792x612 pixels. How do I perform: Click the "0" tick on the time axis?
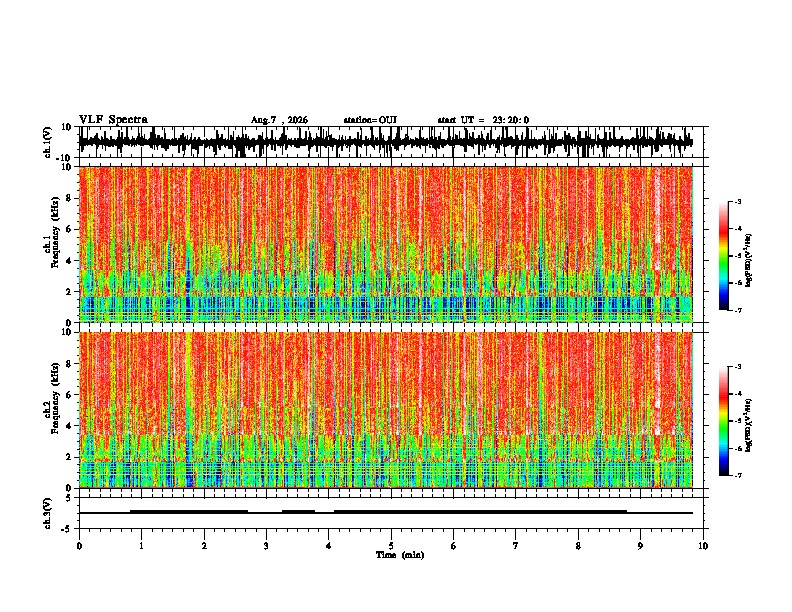(x=79, y=546)
